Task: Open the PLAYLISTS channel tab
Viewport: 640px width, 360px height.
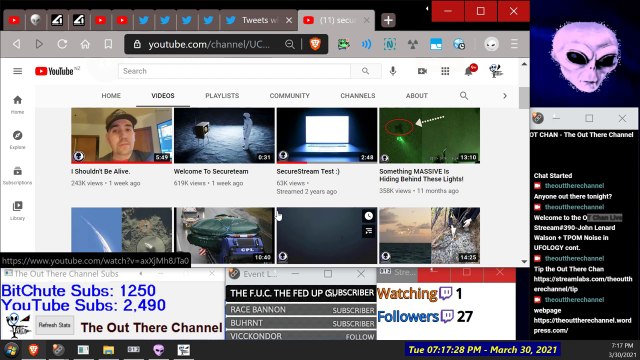Action: point(222,96)
